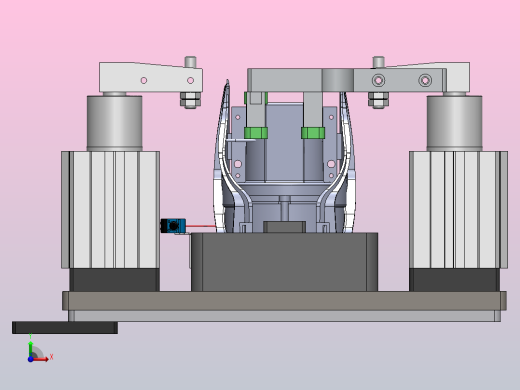The width and height of the screenshot is (520, 390).
Task: Select the light gray sub-plate under the base plate
Action: tap(284, 316)
